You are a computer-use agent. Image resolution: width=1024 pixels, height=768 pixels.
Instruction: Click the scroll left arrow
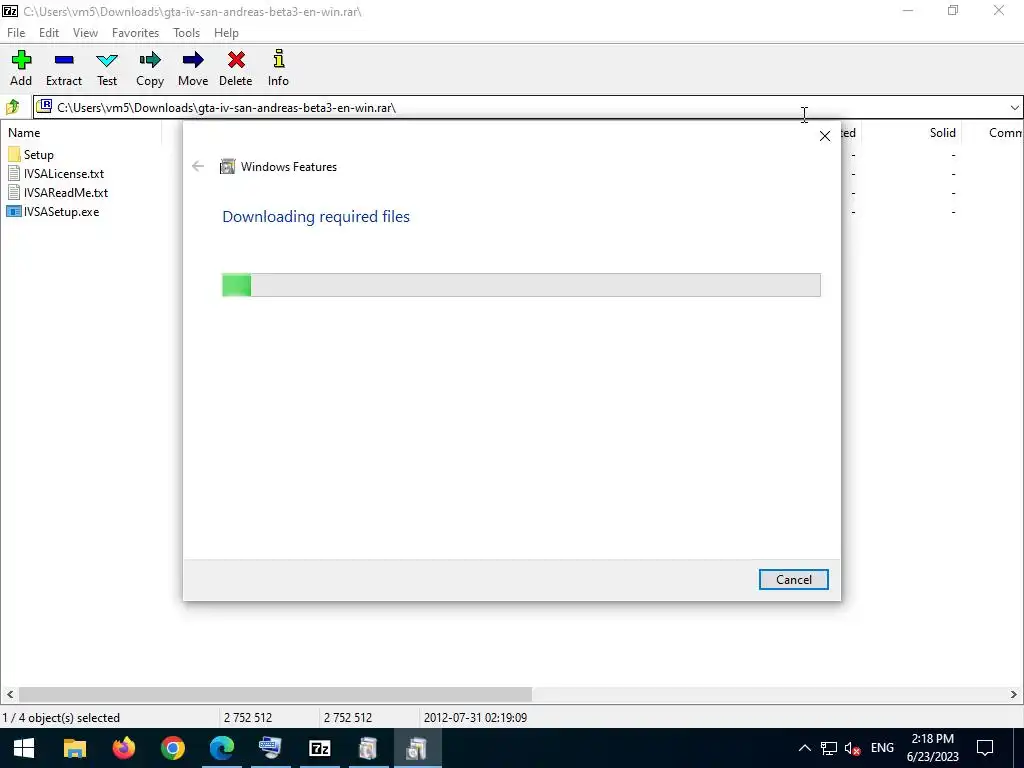click(9, 694)
